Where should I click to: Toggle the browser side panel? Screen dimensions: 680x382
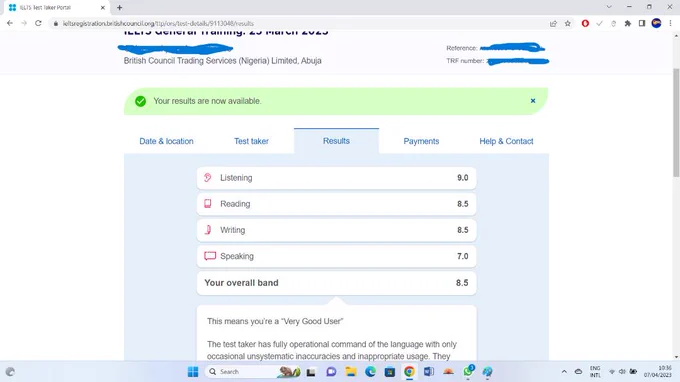point(642,23)
